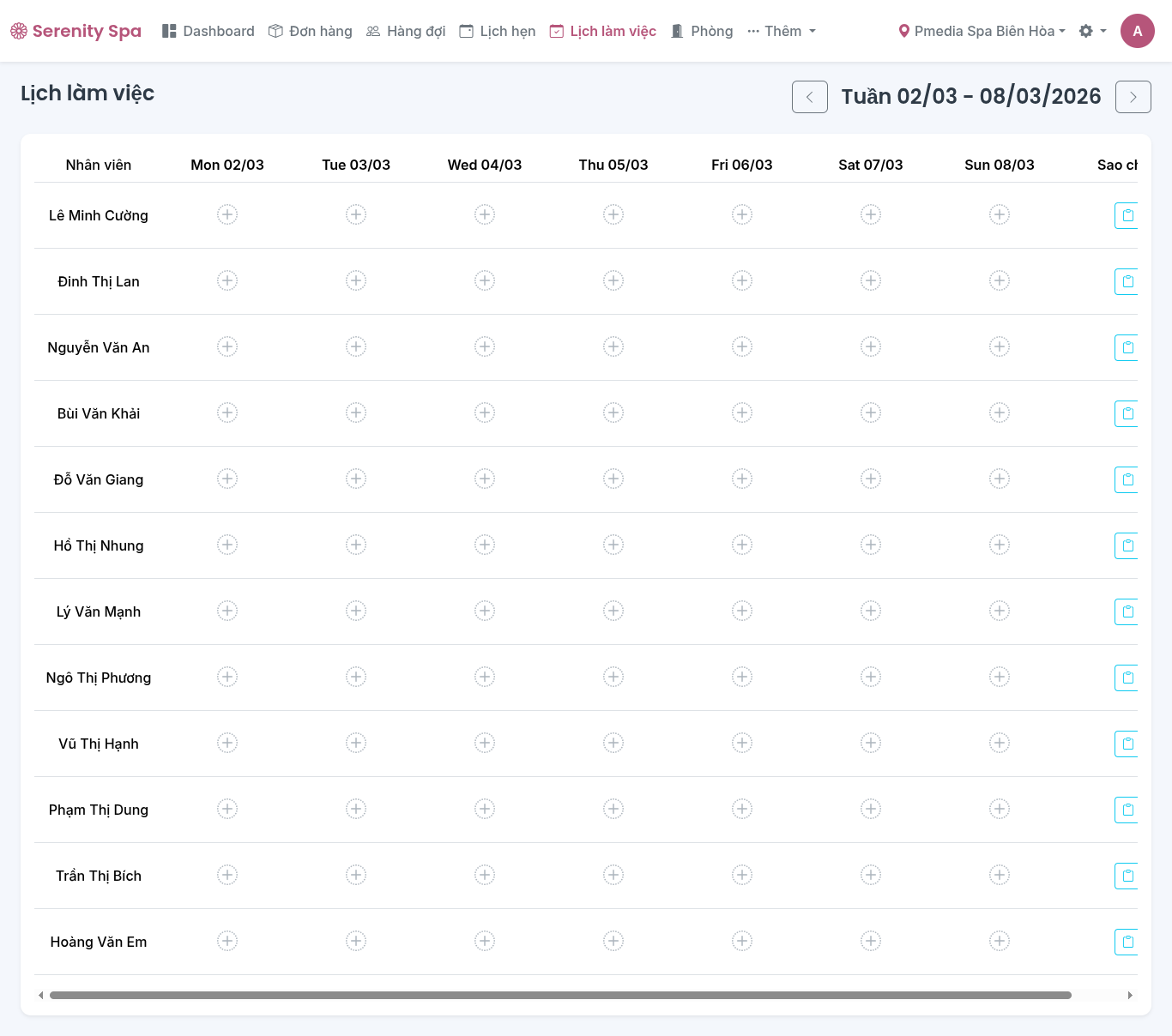Click copy schedule icon for Hoàng Văn Em
The width and height of the screenshot is (1172, 1036).
pyautogui.click(x=1127, y=942)
